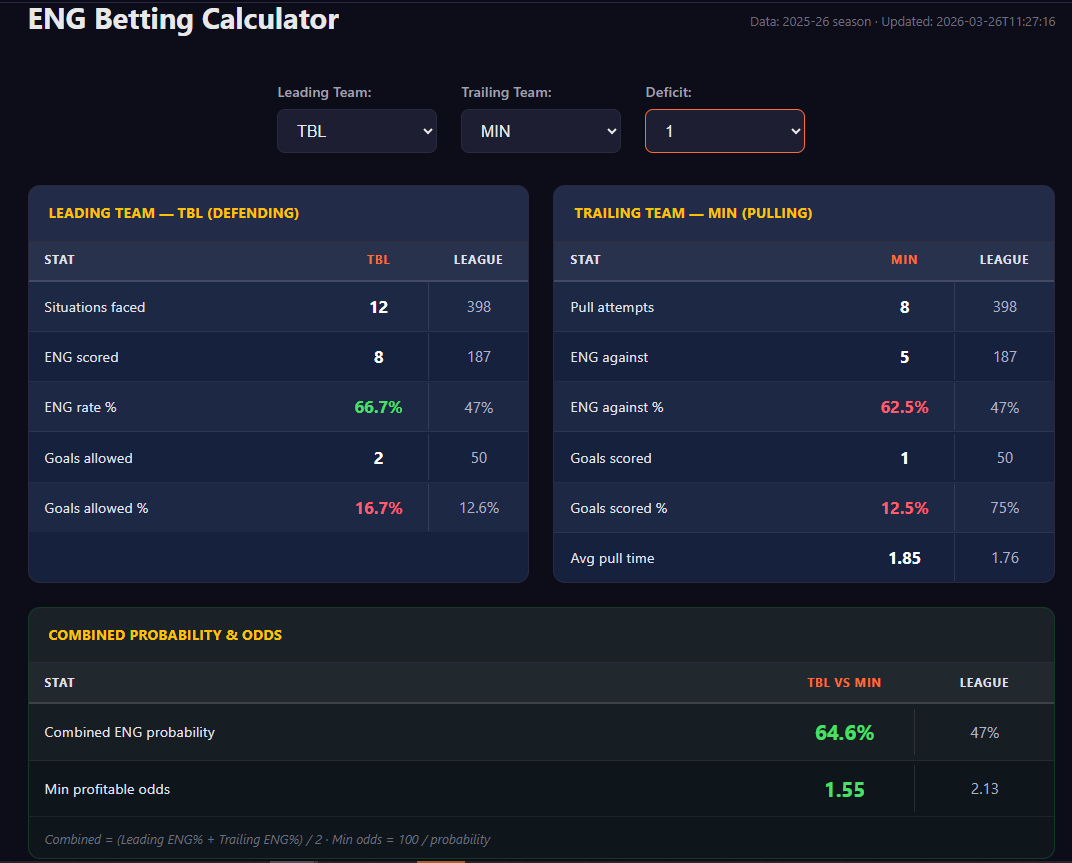Click the "STAT" header in the leading team table
Image resolution: width=1072 pixels, height=863 pixels.
coord(59,260)
